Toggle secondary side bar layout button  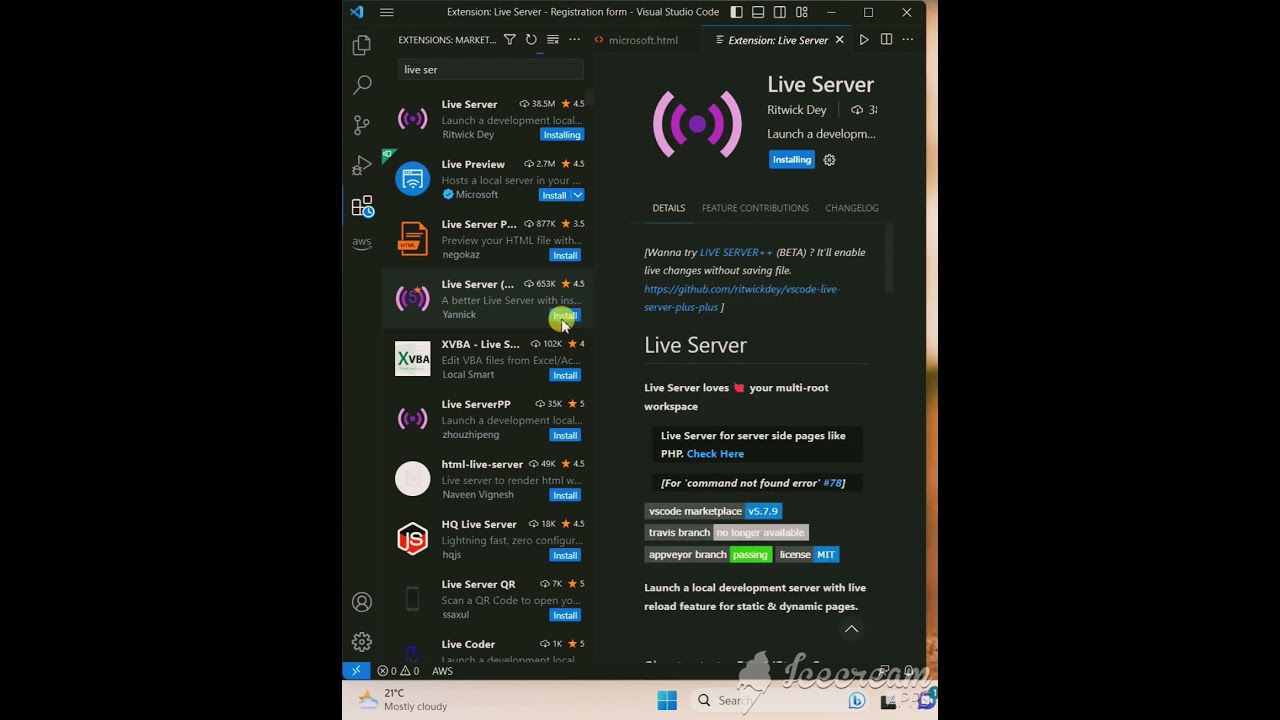coord(779,12)
